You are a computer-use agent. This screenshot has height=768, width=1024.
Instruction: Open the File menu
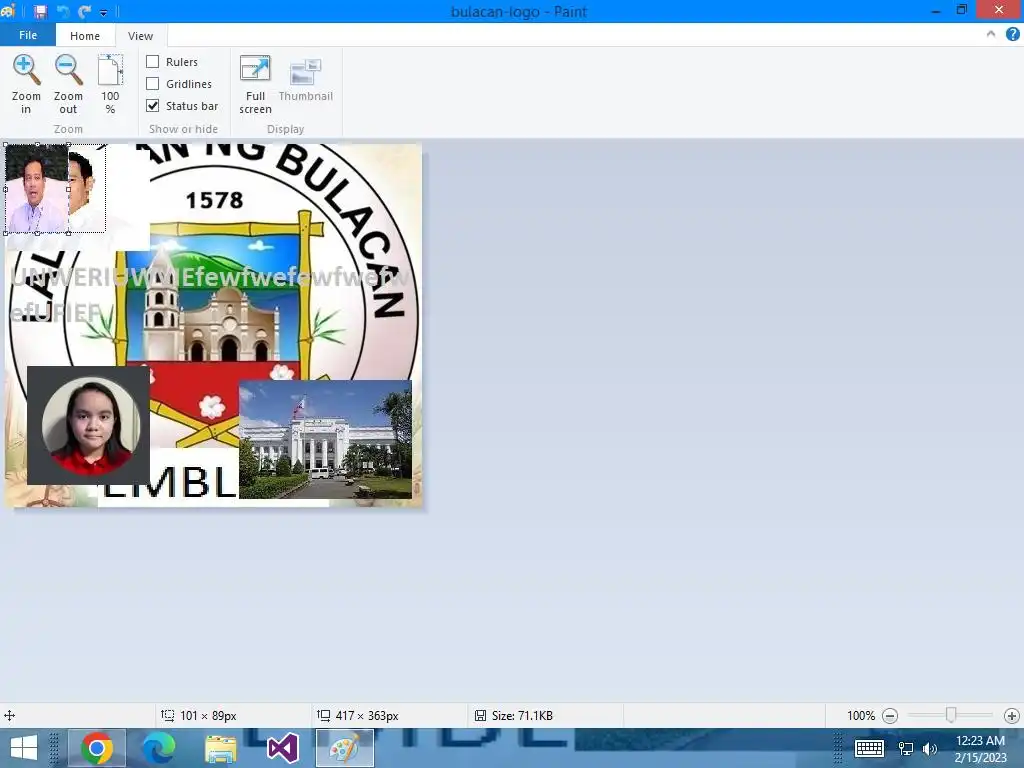point(28,35)
